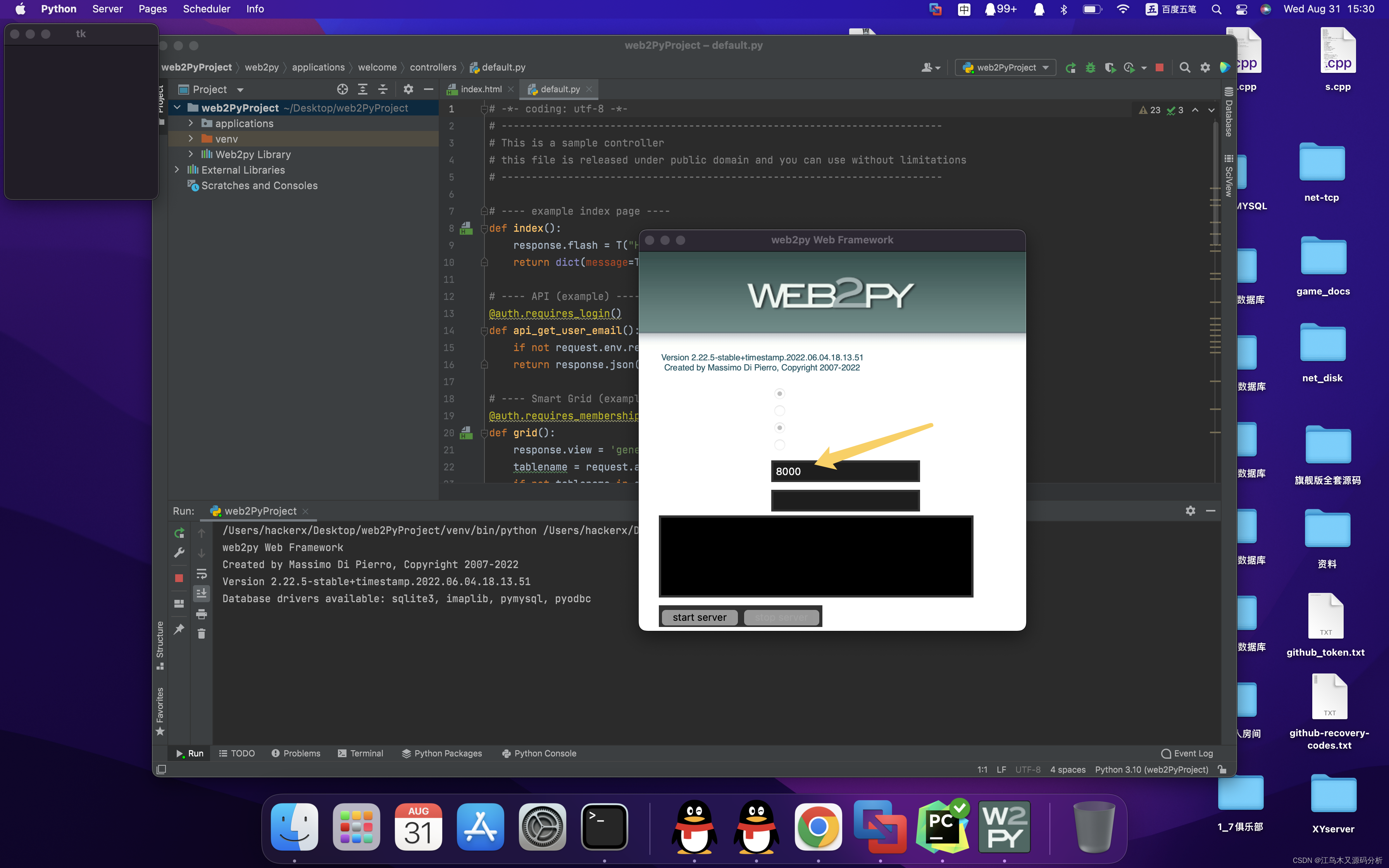The image size is (1389, 868).
Task: Toggle scroll to end in Run console
Action: (202, 593)
